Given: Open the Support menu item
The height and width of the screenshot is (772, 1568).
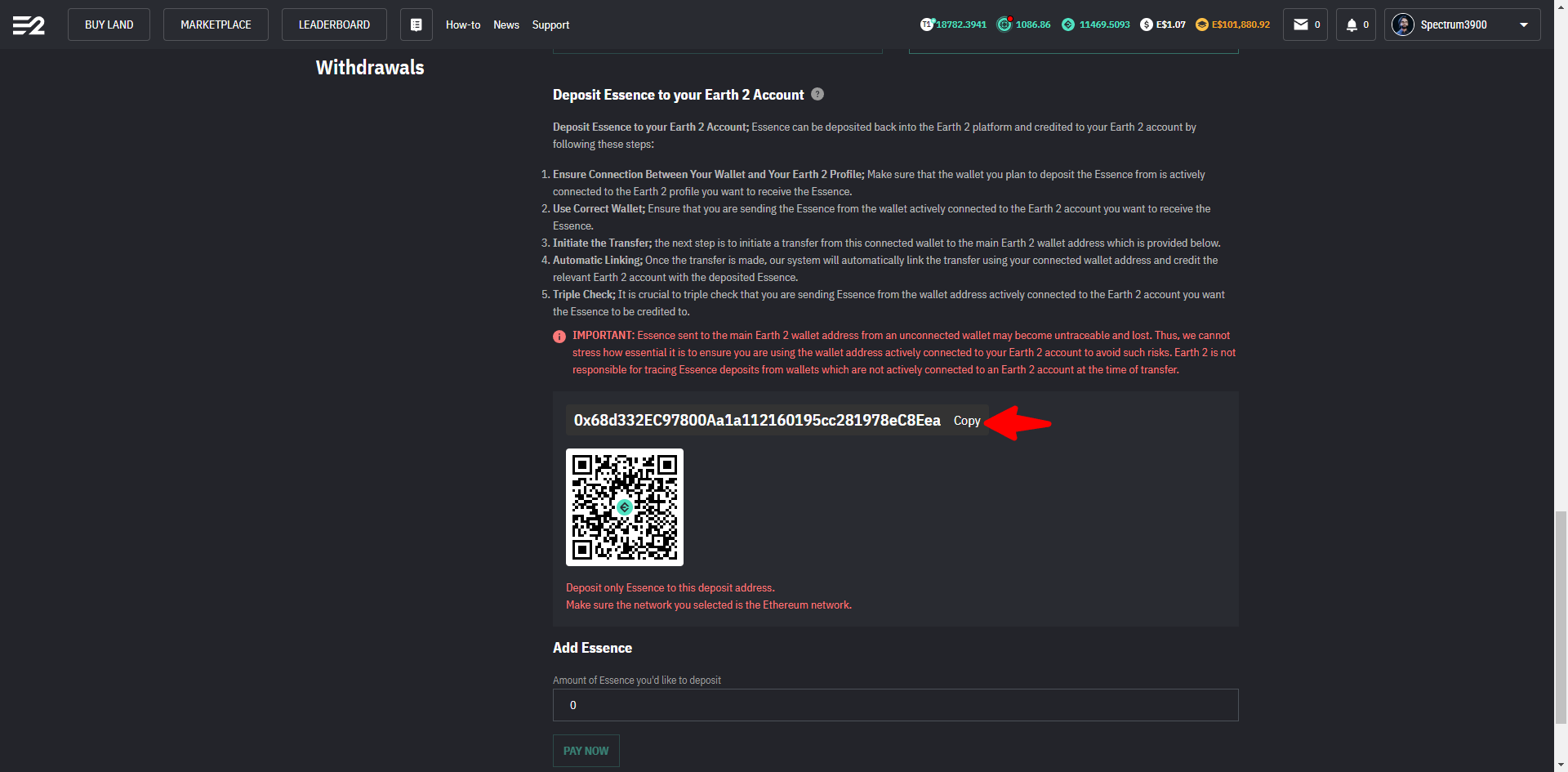Looking at the screenshot, I should tap(550, 25).
